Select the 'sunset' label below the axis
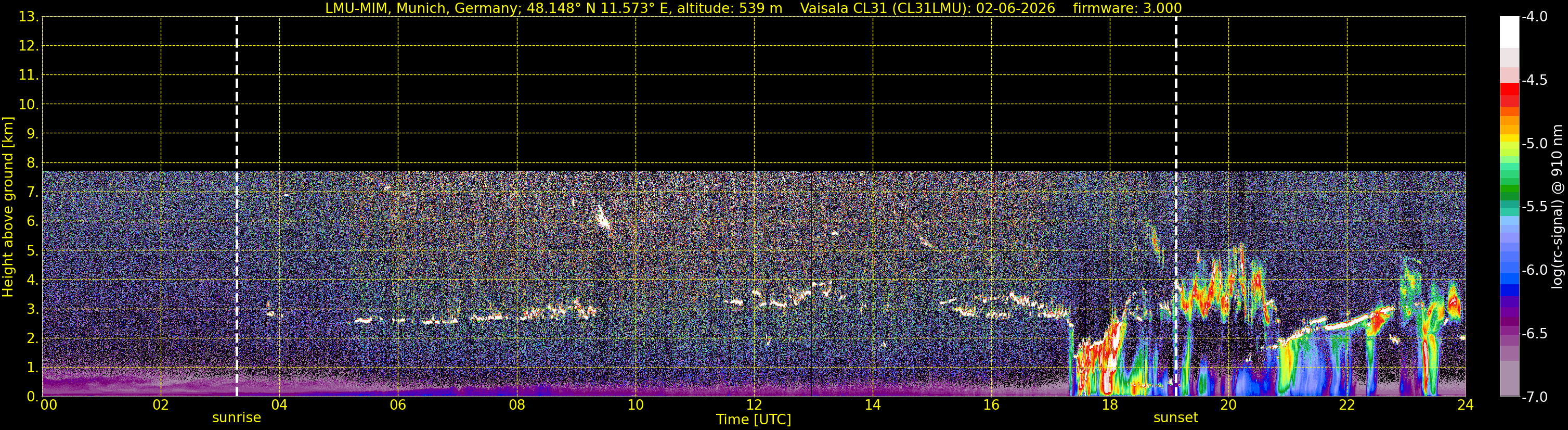Image resolution: width=1568 pixels, height=430 pixels. tap(1175, 418)
